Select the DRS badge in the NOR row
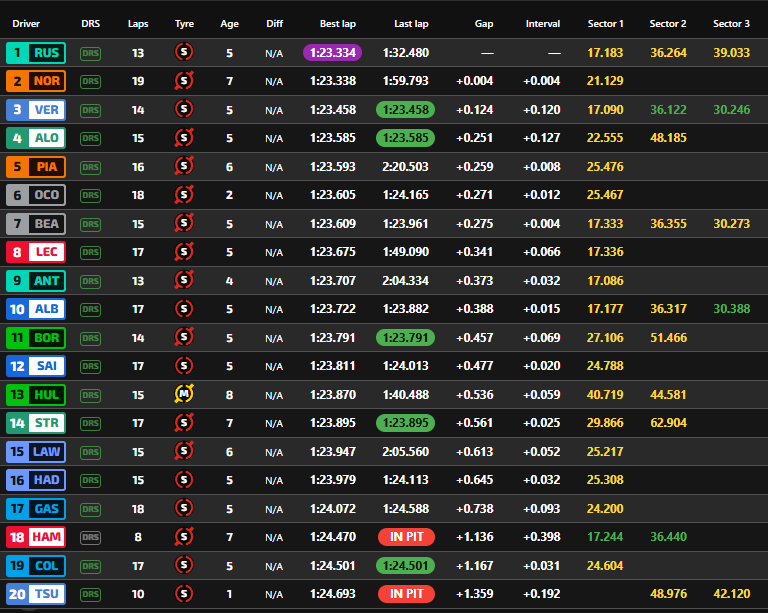The height and width of the screenshot is (613, 768). click(91, 81)
